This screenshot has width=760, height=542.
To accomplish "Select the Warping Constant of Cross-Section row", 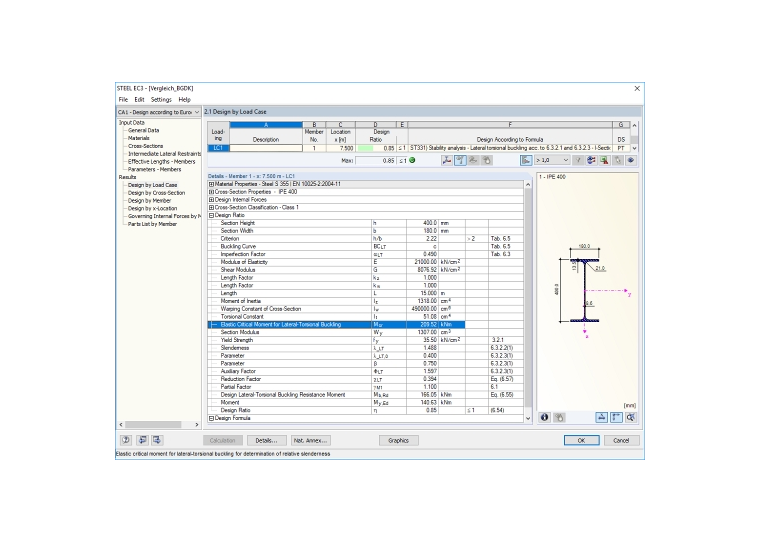I will (365, 309).
